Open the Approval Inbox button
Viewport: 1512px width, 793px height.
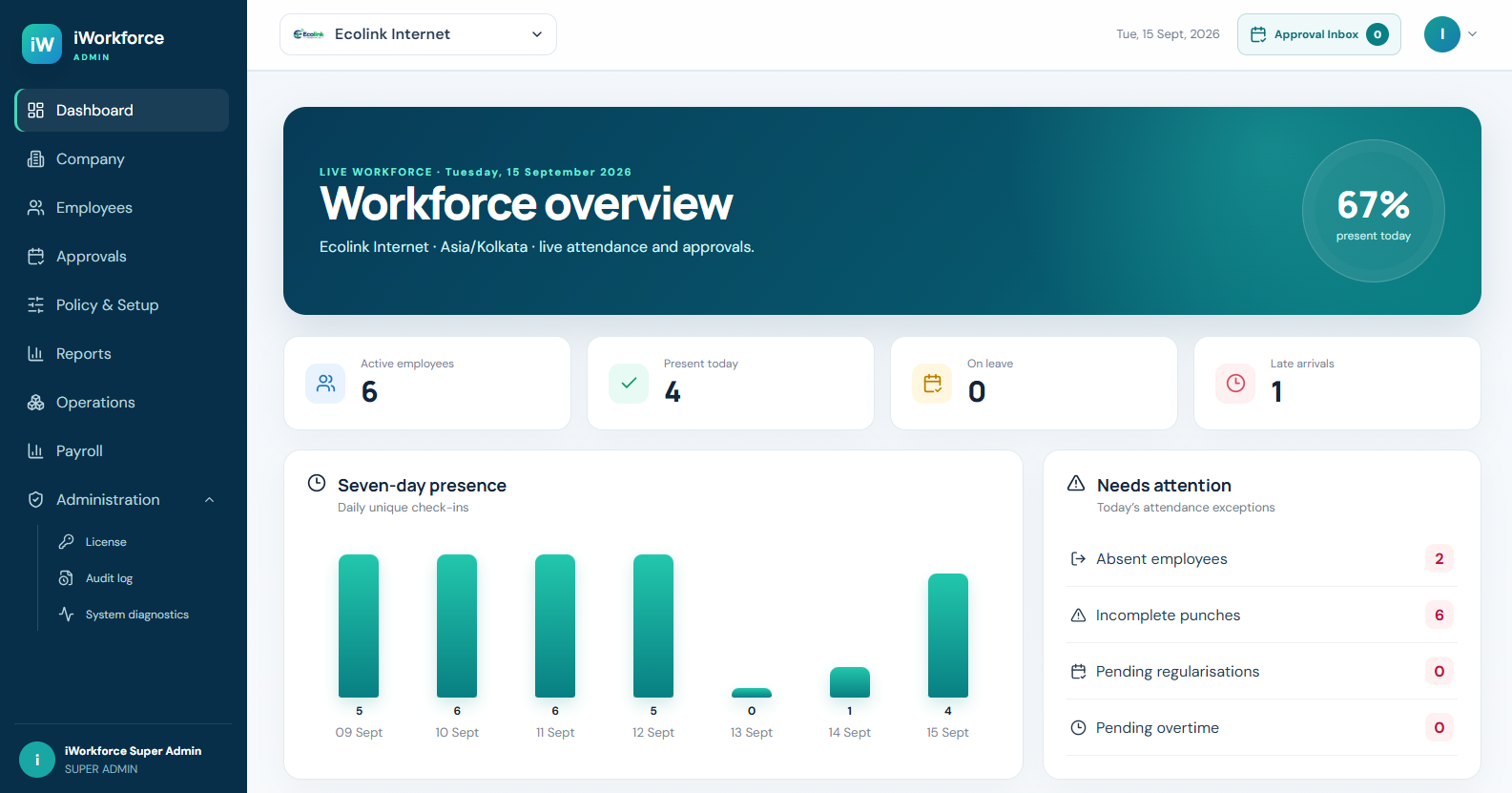[x=1318, y=34]
